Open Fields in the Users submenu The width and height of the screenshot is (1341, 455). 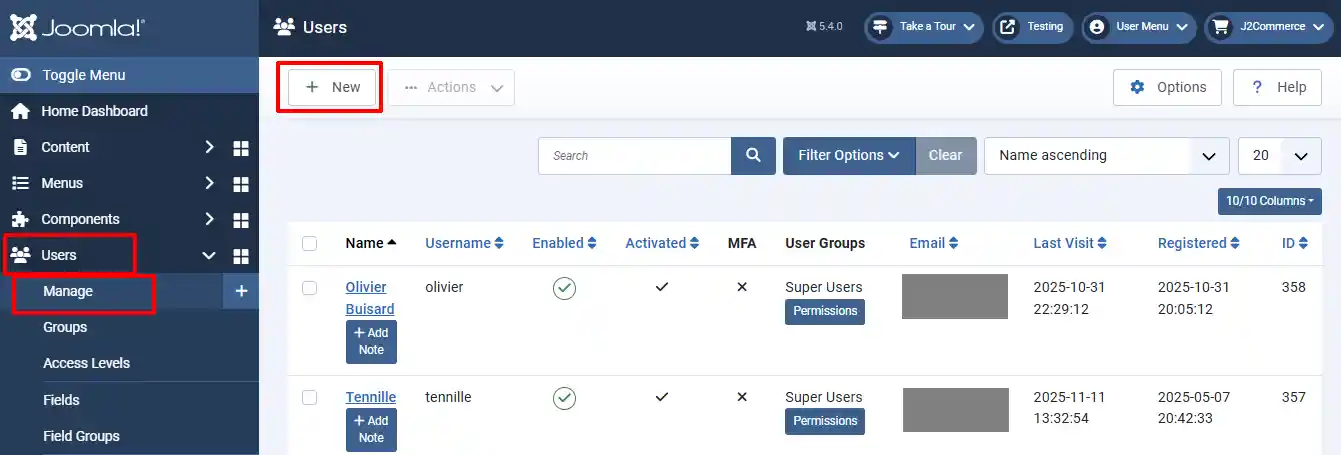61,400
